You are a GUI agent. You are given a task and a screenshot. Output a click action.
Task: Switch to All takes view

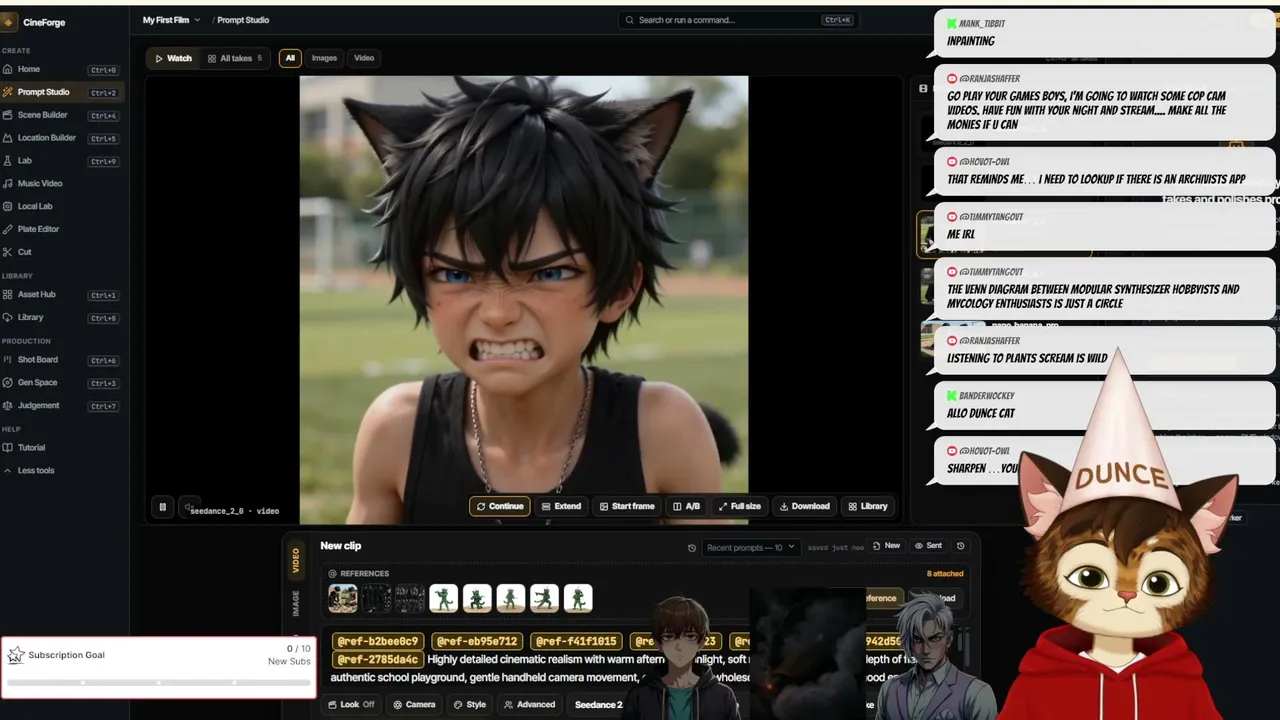point(235,58)
